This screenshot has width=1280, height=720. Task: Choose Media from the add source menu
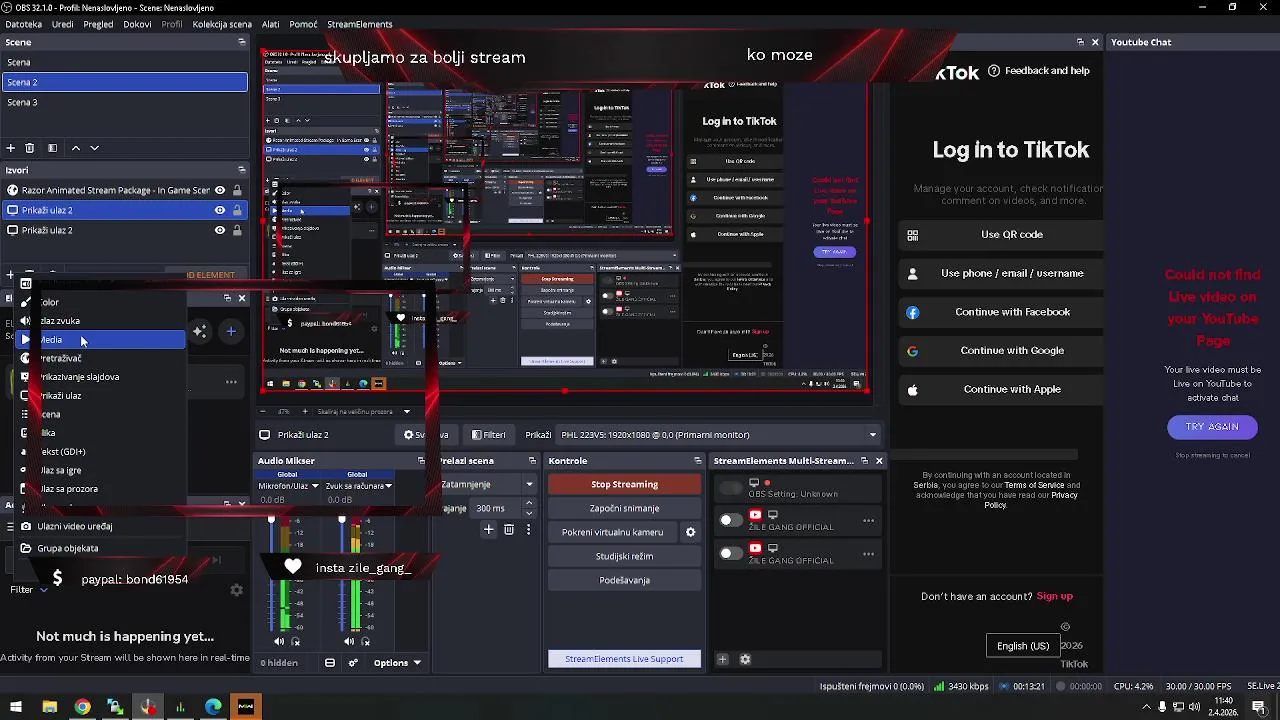pos(100,340)
